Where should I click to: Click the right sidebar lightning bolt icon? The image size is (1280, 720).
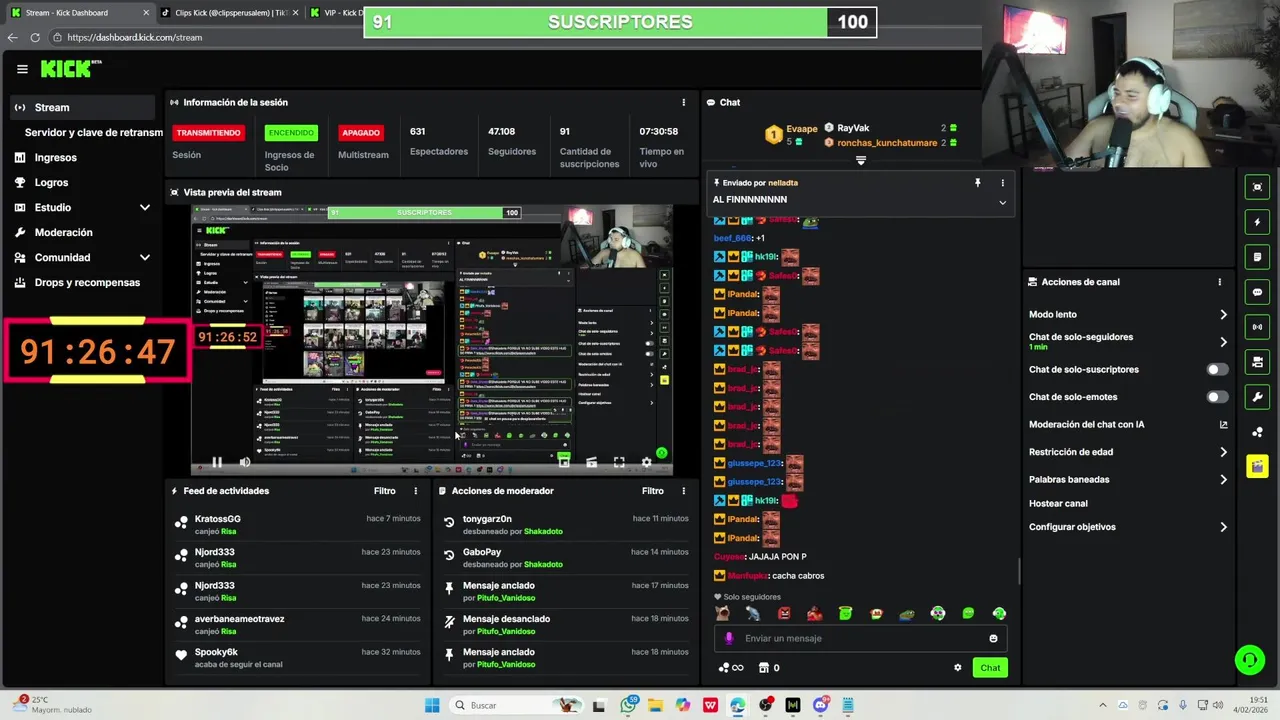point(1258,222)
